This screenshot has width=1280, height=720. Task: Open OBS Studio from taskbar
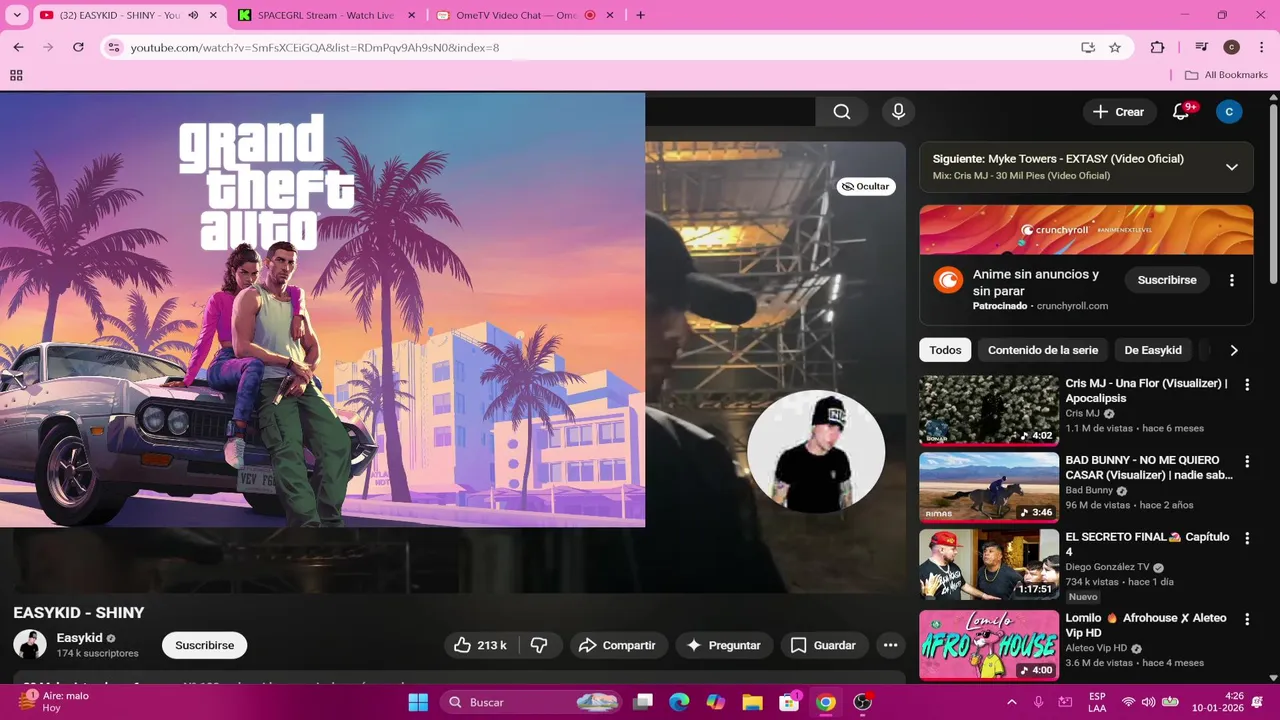pyautogui.click(x=863, y=702)
